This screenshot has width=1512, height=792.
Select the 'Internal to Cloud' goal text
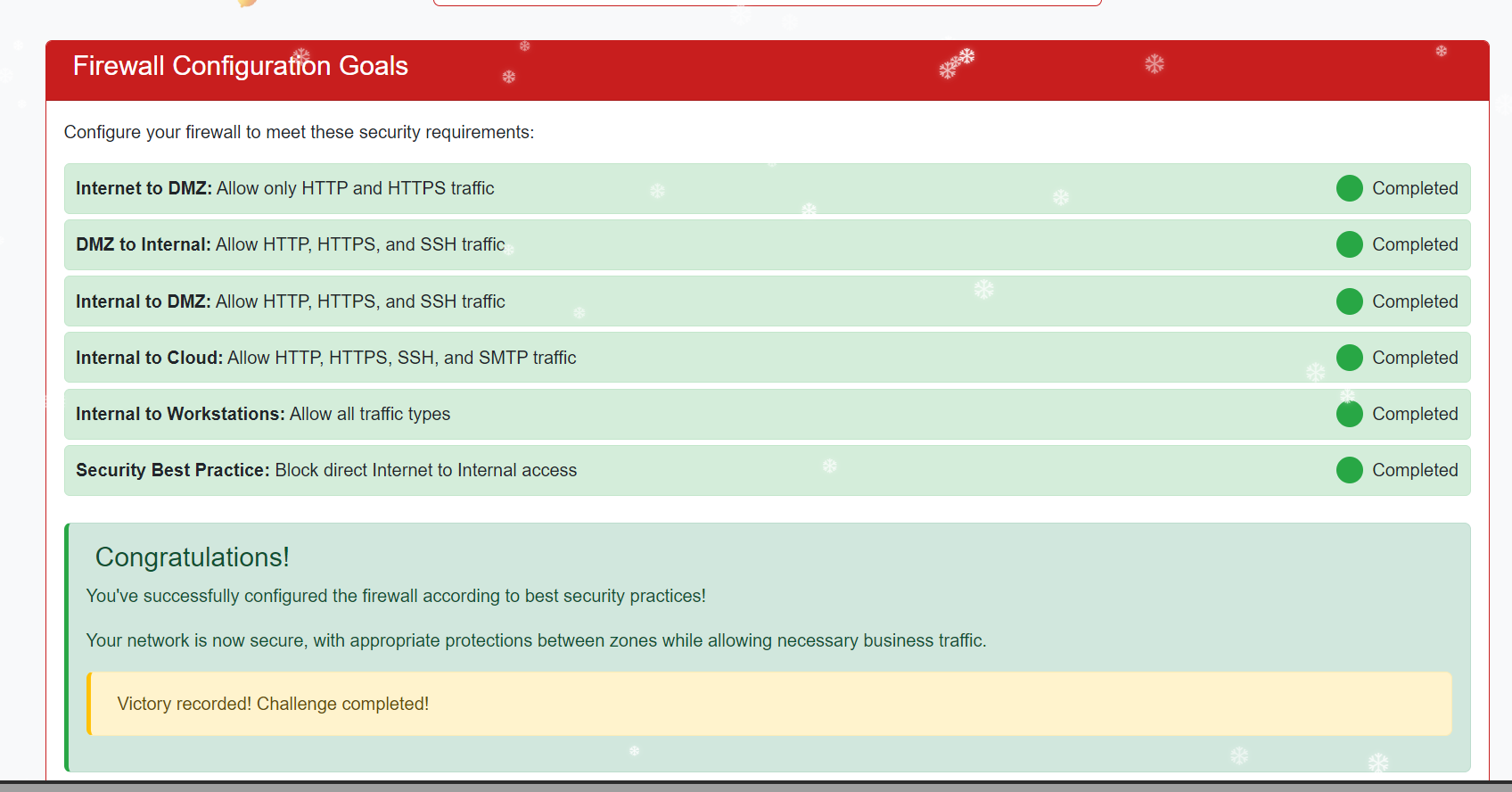[326, 358]
